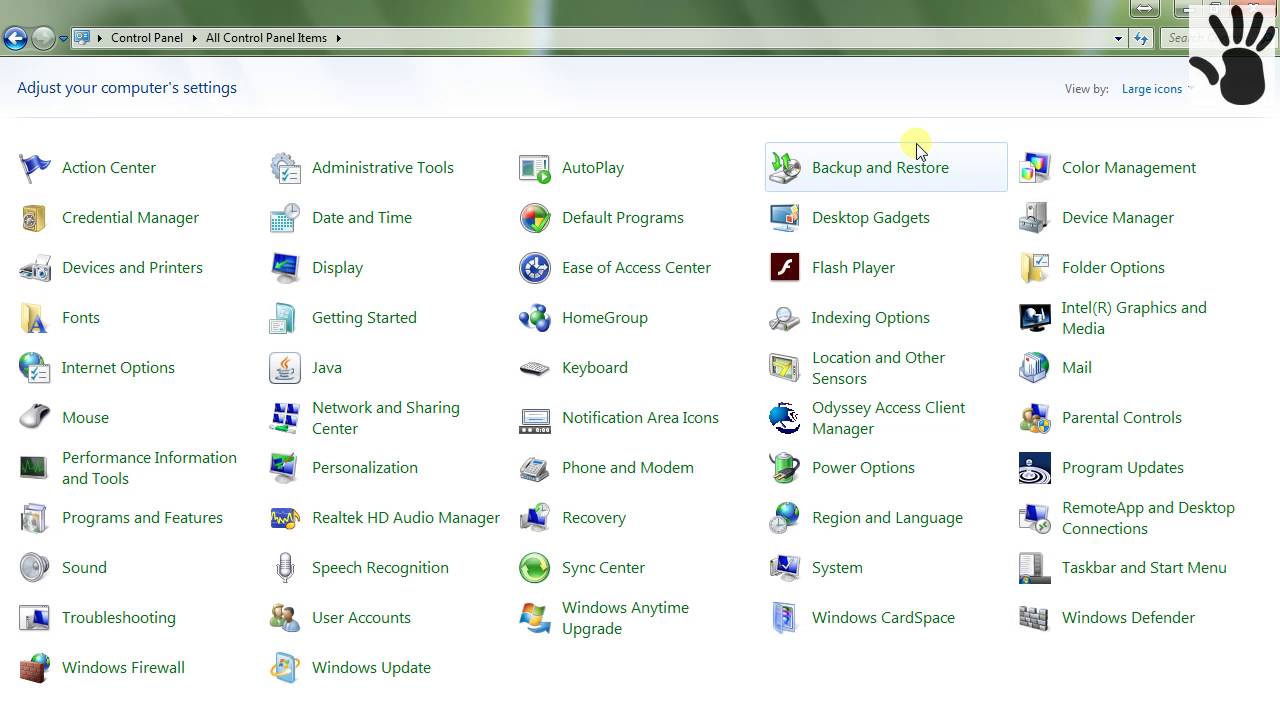Open the Devices and Printers icon
Screen dimensions: 1280x720
point(34,268)
